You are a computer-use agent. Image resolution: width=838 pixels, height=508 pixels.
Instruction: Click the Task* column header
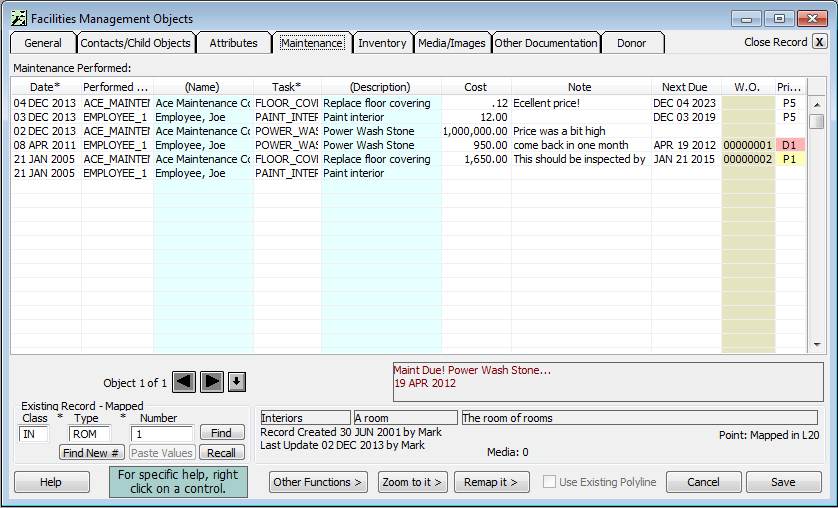(x=287, y=87)
